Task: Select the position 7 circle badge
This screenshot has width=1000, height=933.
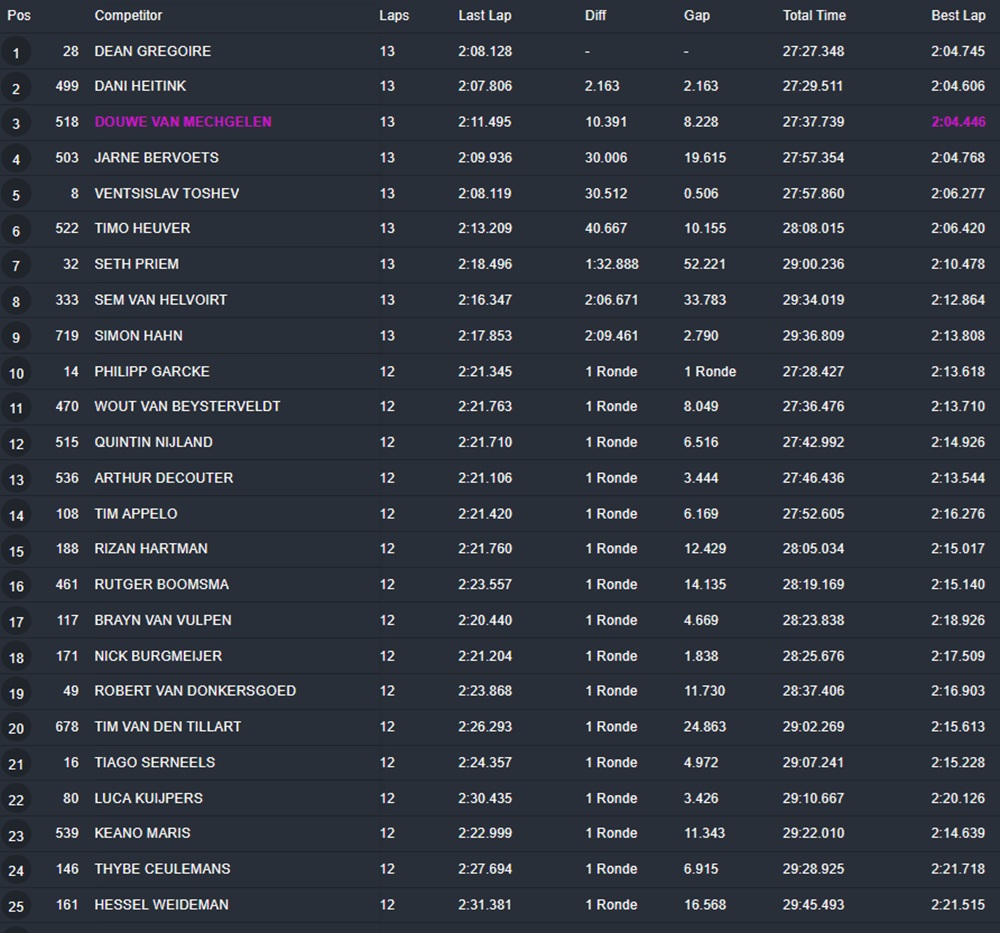Action: click(16, 266)
